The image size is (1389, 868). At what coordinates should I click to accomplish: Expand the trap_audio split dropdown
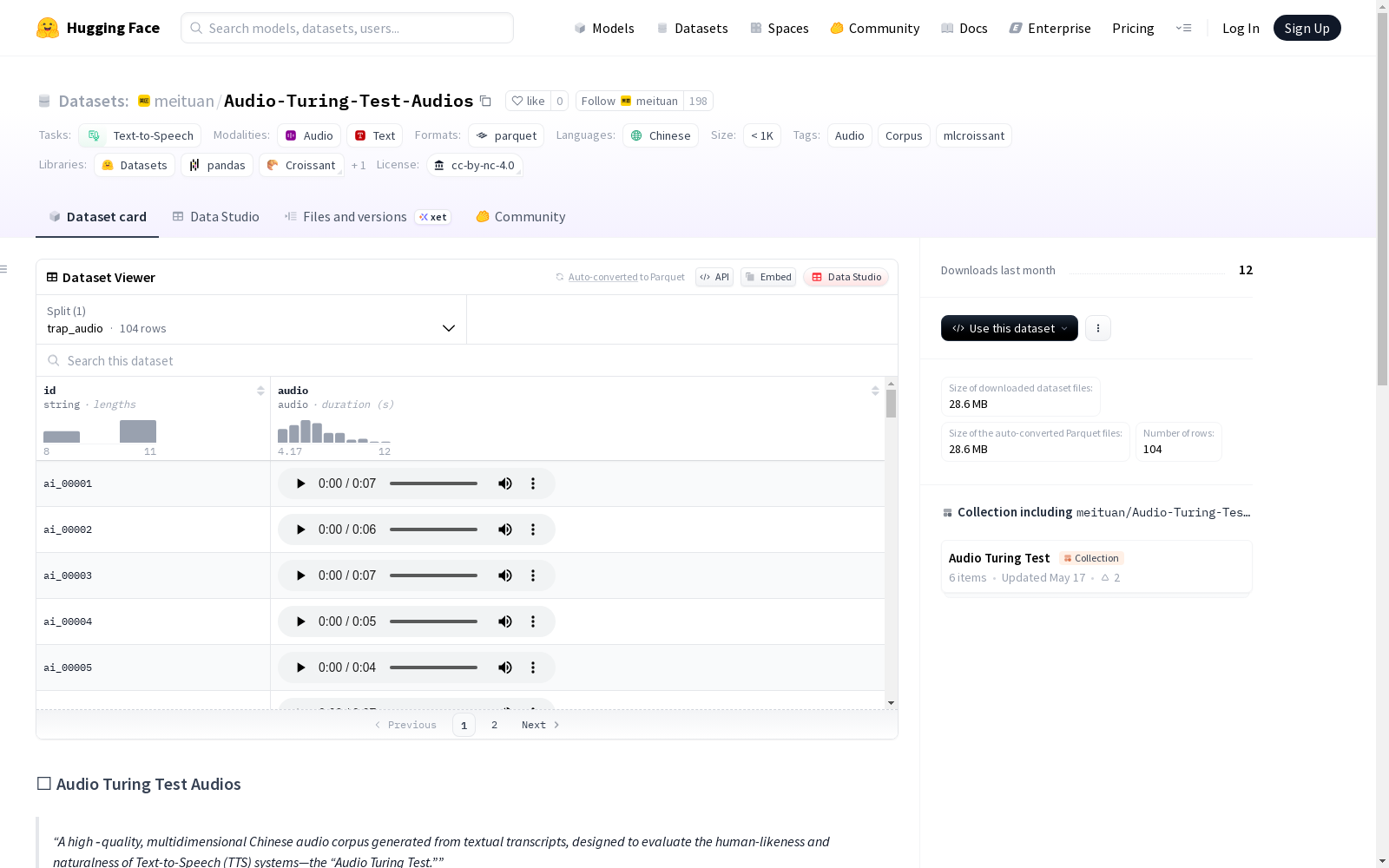[251, 319]
